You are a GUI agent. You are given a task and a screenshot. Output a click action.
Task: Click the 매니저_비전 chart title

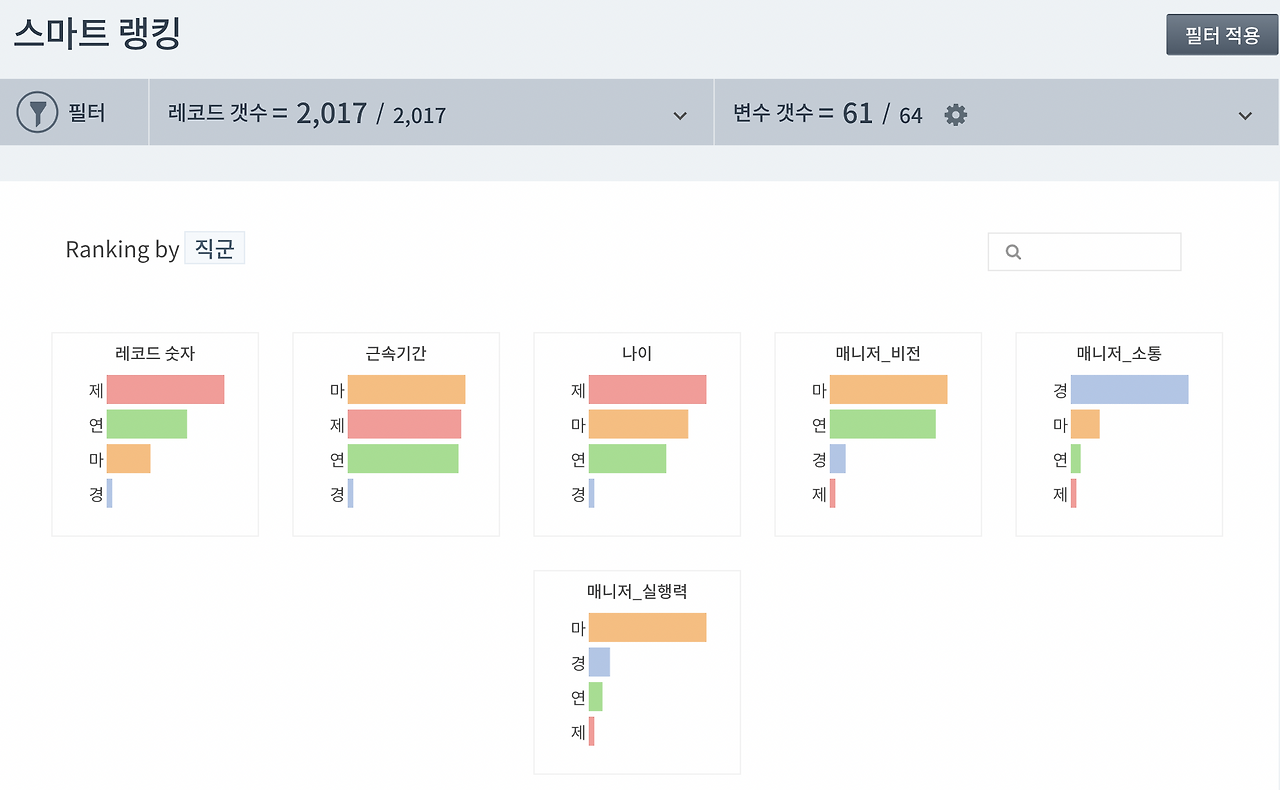pos(877,352)
